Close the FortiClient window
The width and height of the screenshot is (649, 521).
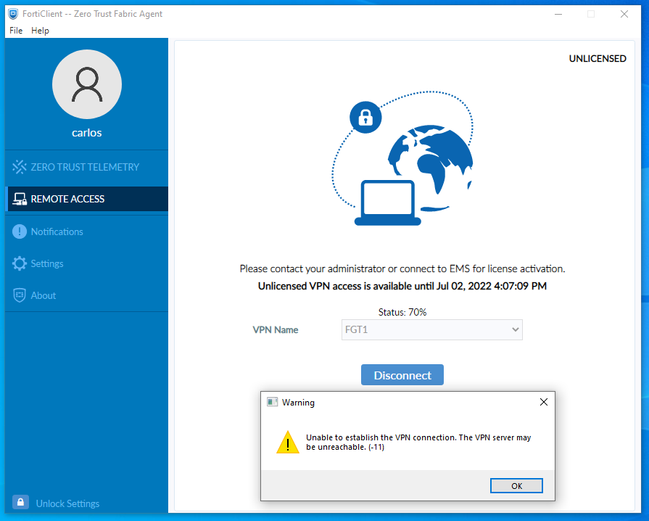coord(624,14)
